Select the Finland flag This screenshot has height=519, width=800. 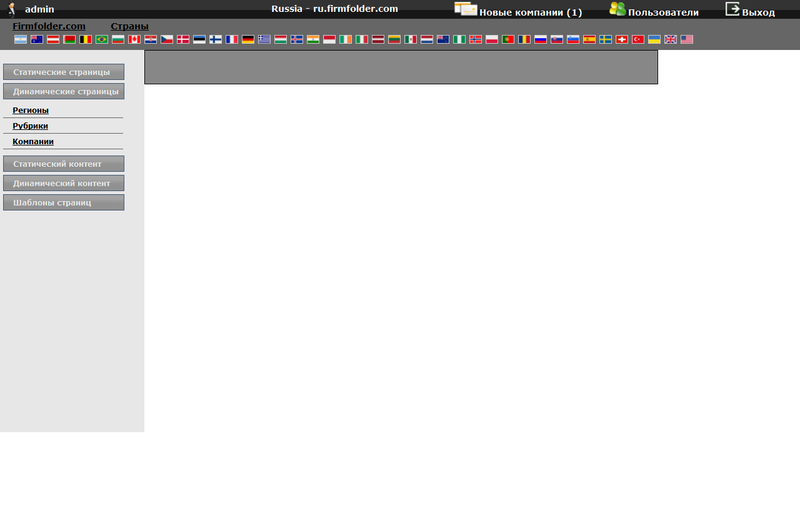click(x=215, y=39)
